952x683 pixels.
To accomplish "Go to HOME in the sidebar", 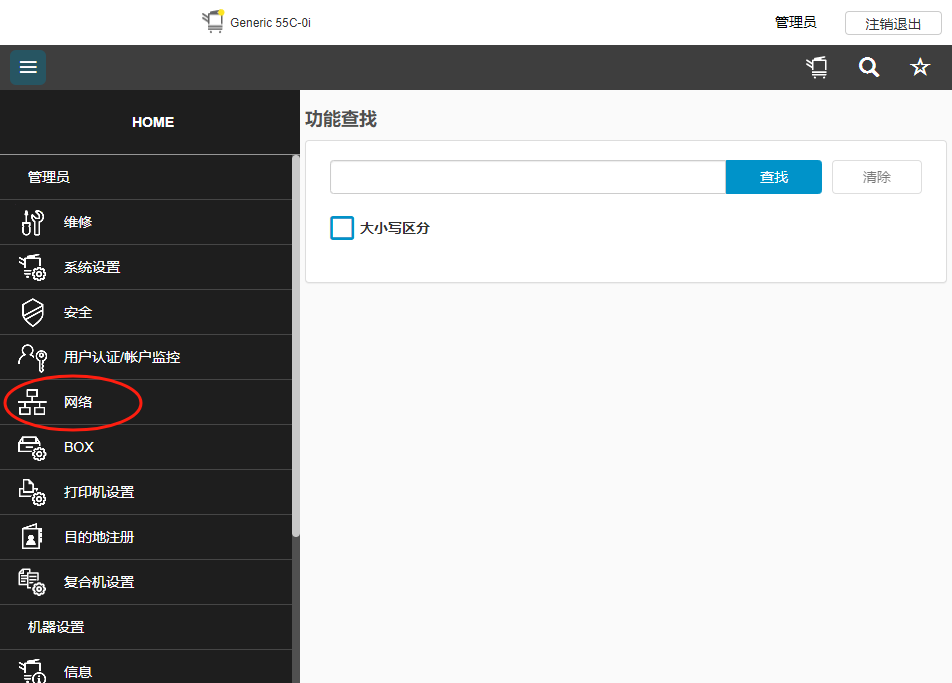I will [x=153, y=122].
